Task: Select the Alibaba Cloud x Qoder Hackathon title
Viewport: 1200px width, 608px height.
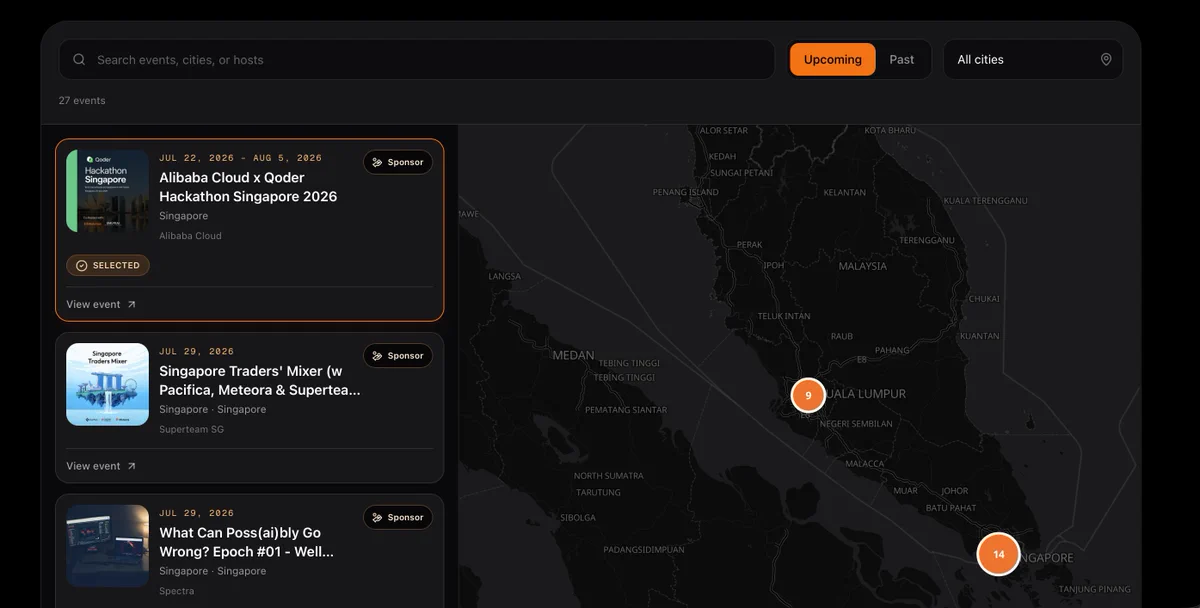Action: click(248, 187)
